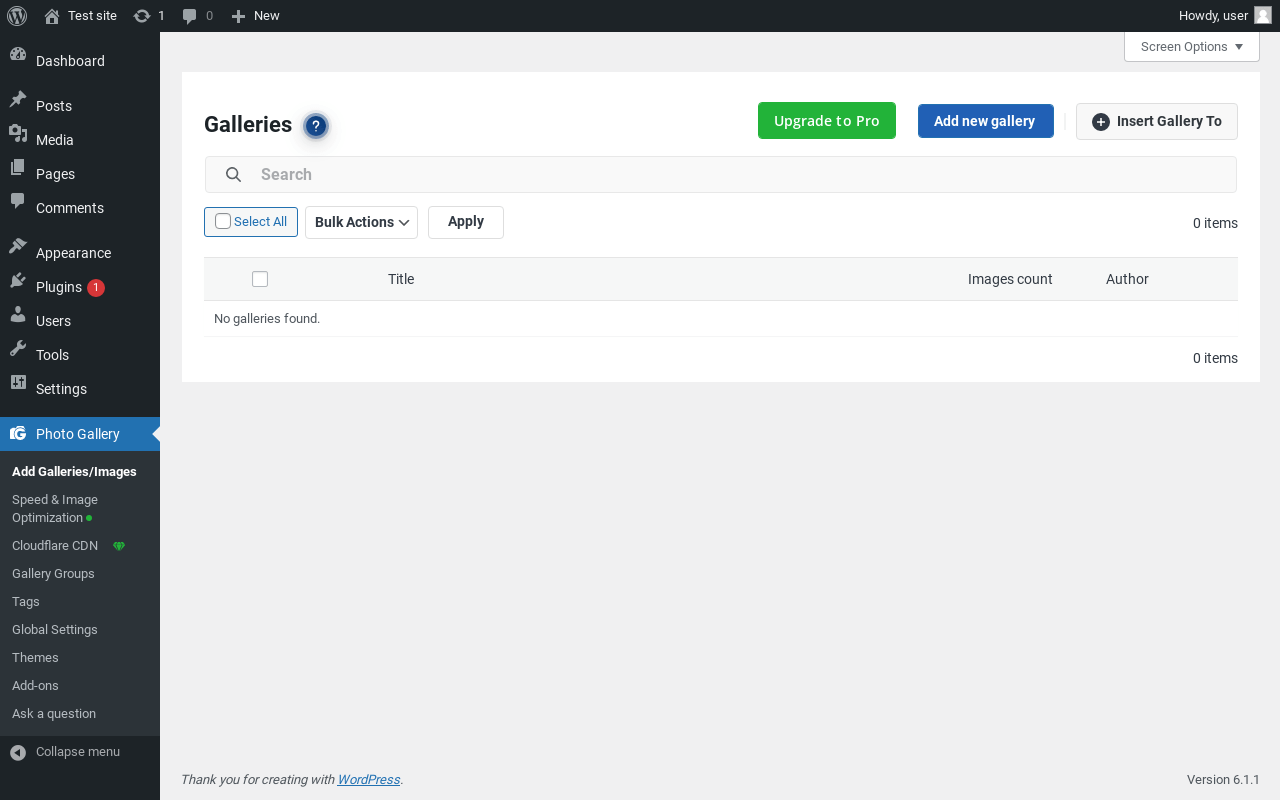Expand the Screen Options panel

1192,47
